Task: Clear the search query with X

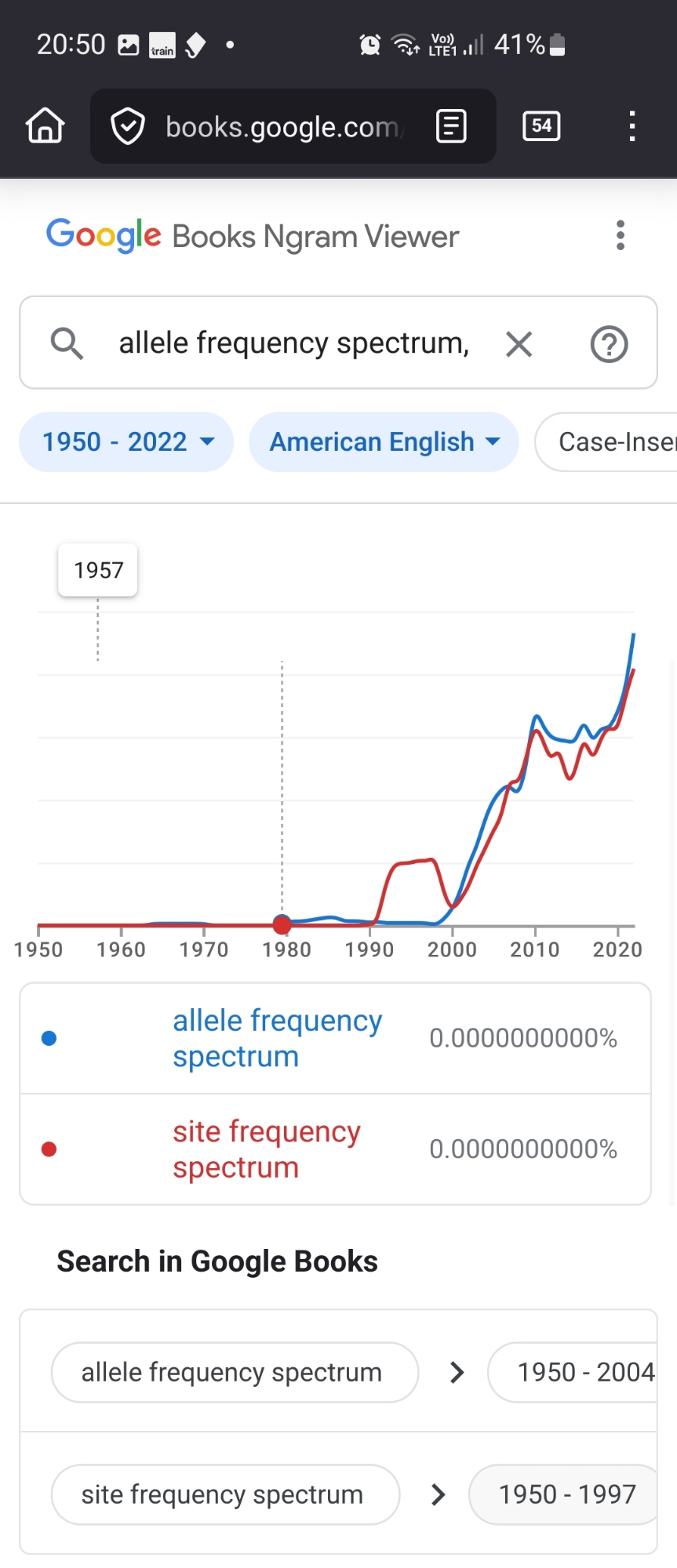Action: [x=519, y=343]
